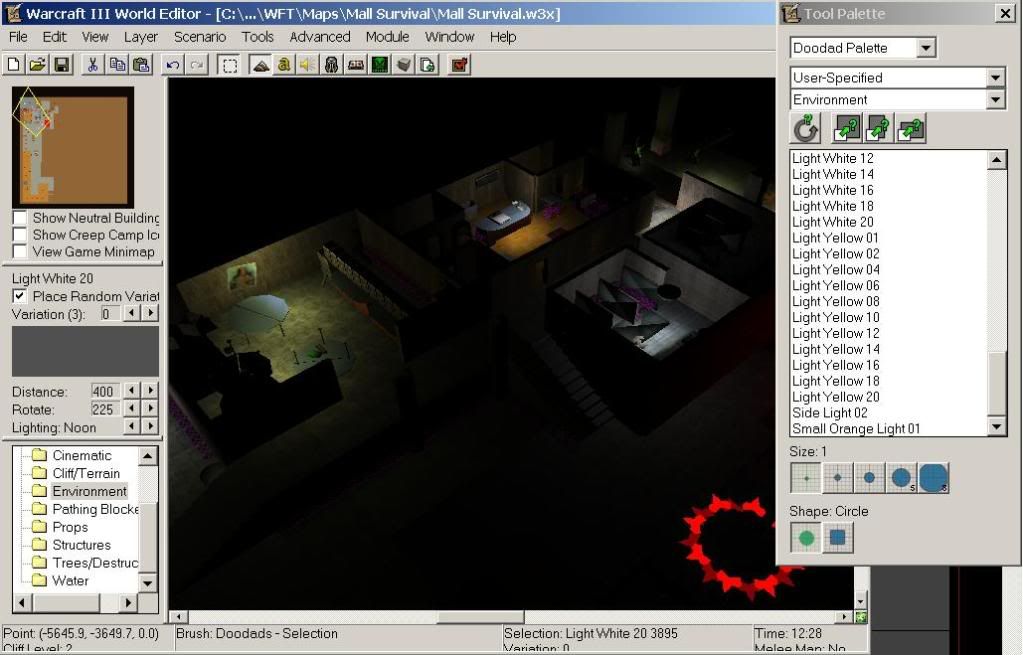Screen dimensions: 1023x655
Task: Open the Import Manager document icon
Action: [x=428, y=65]
